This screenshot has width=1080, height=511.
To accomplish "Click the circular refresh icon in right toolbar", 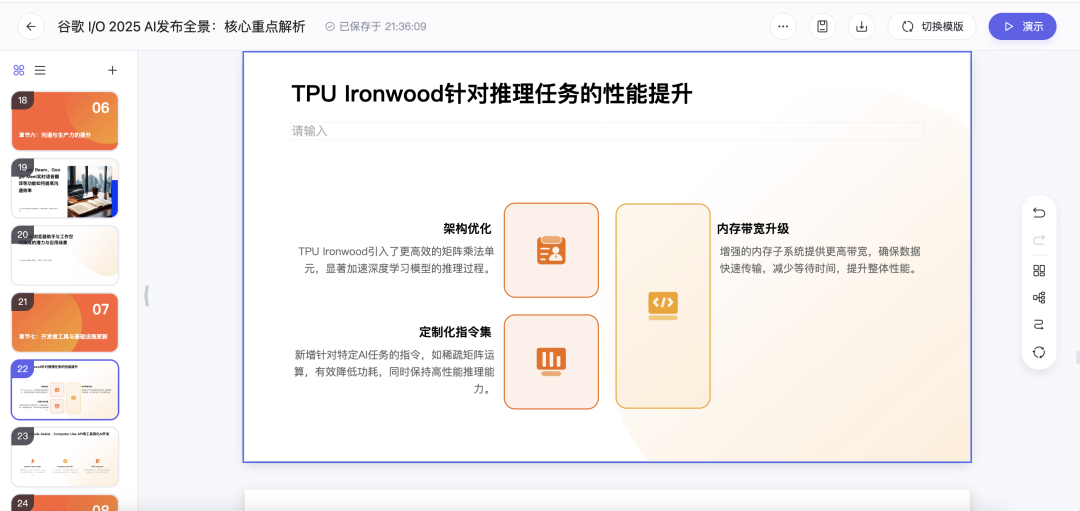I will 1039,353.
